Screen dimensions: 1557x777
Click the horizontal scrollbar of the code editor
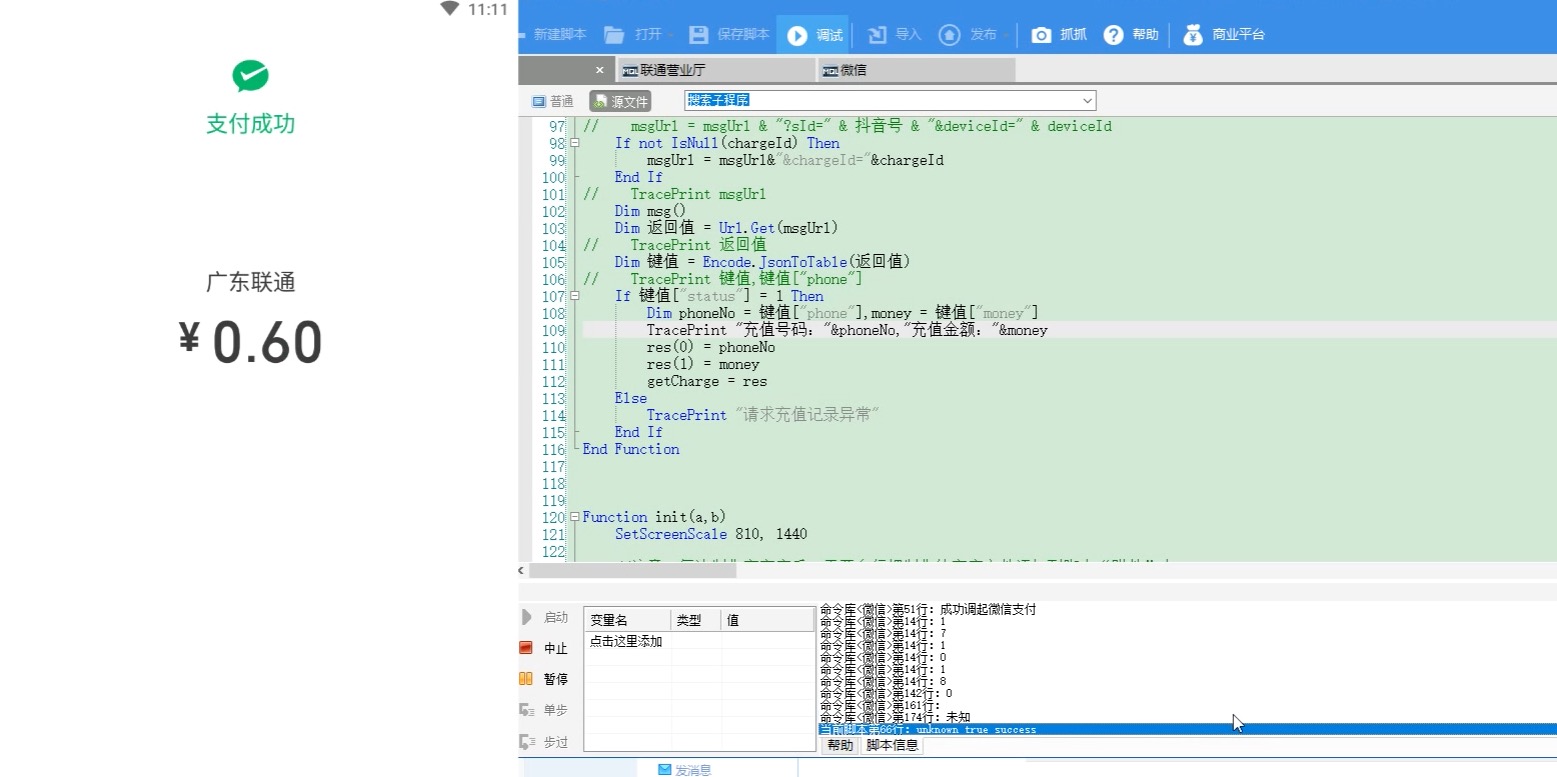[632, 570]
